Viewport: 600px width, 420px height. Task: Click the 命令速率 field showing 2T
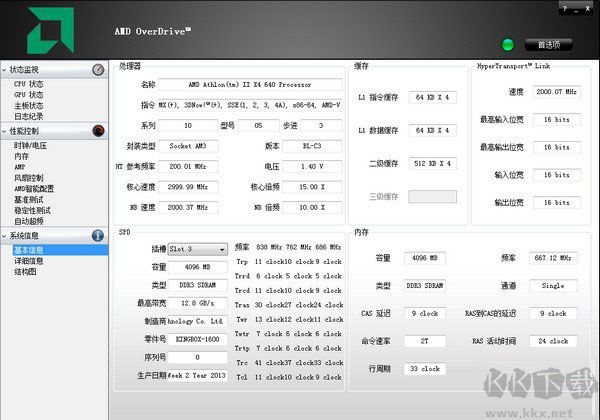pos(425,341)
